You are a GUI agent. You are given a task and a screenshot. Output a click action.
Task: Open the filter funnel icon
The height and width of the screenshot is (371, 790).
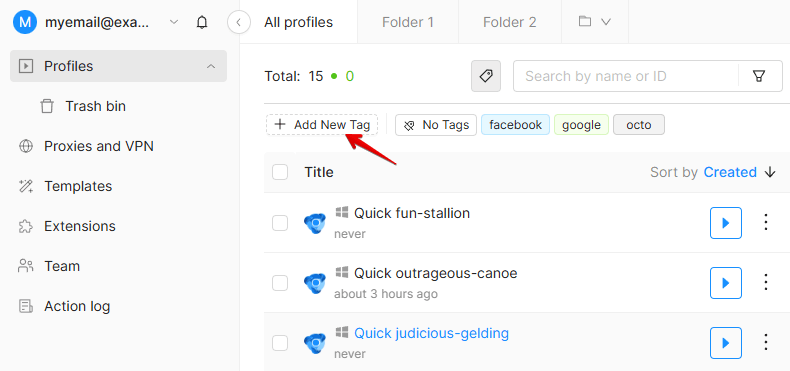(758, 76)
